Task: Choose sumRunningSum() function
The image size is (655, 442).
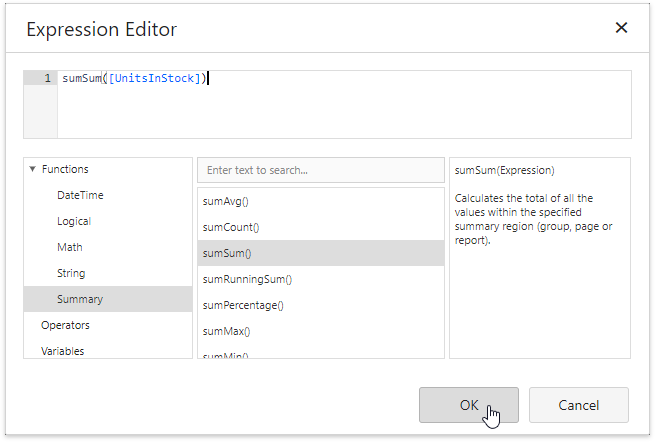Action: 247,279
